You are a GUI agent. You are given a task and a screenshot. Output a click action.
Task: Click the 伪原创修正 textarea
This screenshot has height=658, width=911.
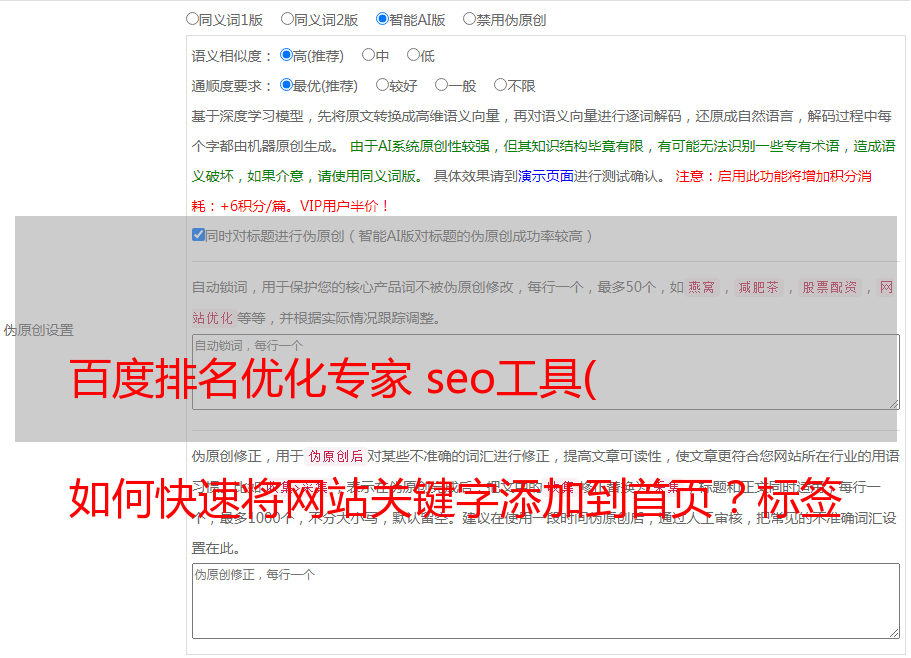[546, 601]
